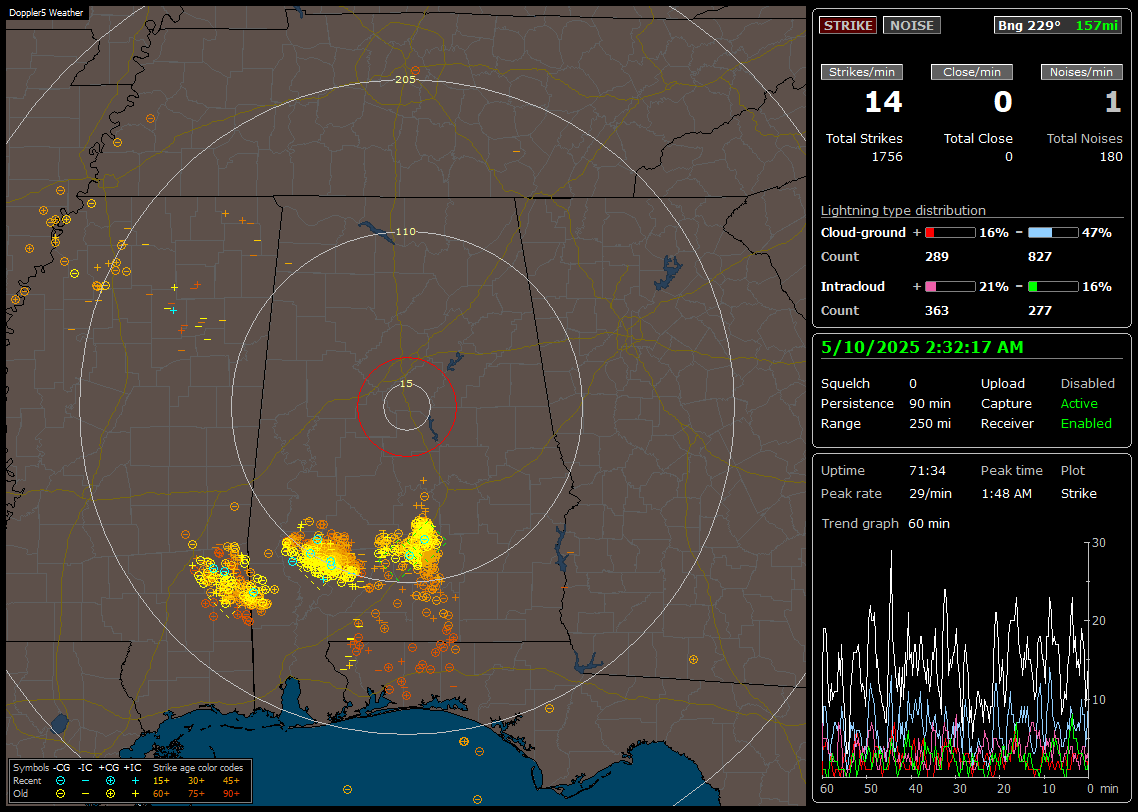
Task: Click the strikes per minute value 14
Action: [883, 102]
